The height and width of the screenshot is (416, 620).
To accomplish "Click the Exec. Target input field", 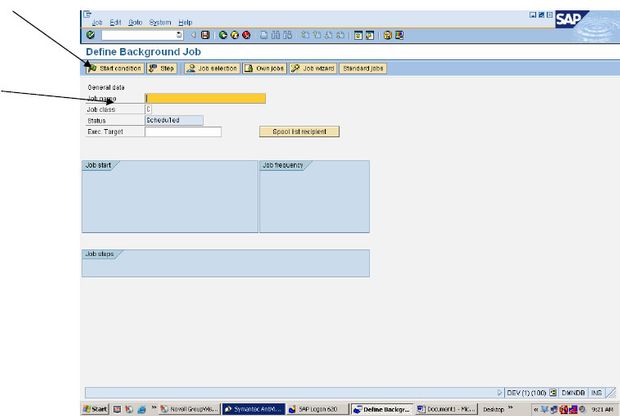I will click(x=183, y=132).
